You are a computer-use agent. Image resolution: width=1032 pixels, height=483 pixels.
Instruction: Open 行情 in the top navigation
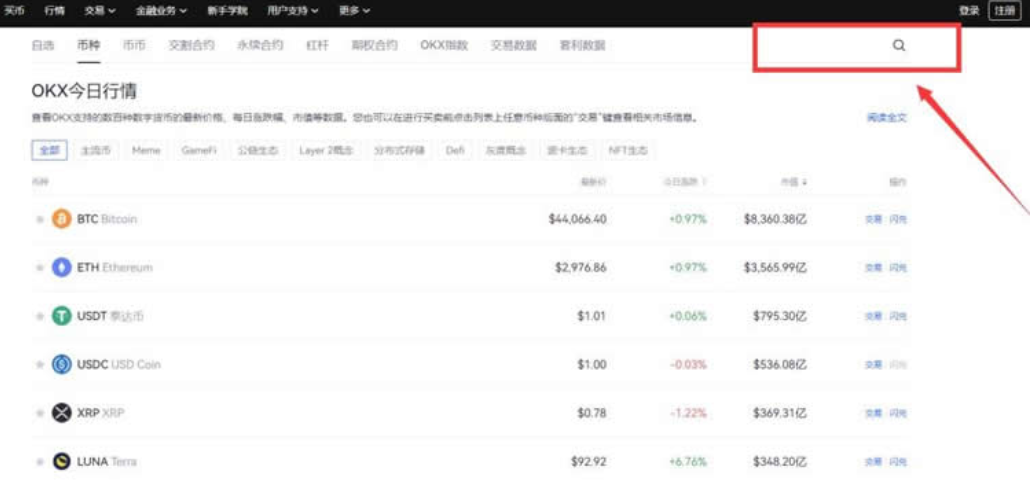pos(55,11)
